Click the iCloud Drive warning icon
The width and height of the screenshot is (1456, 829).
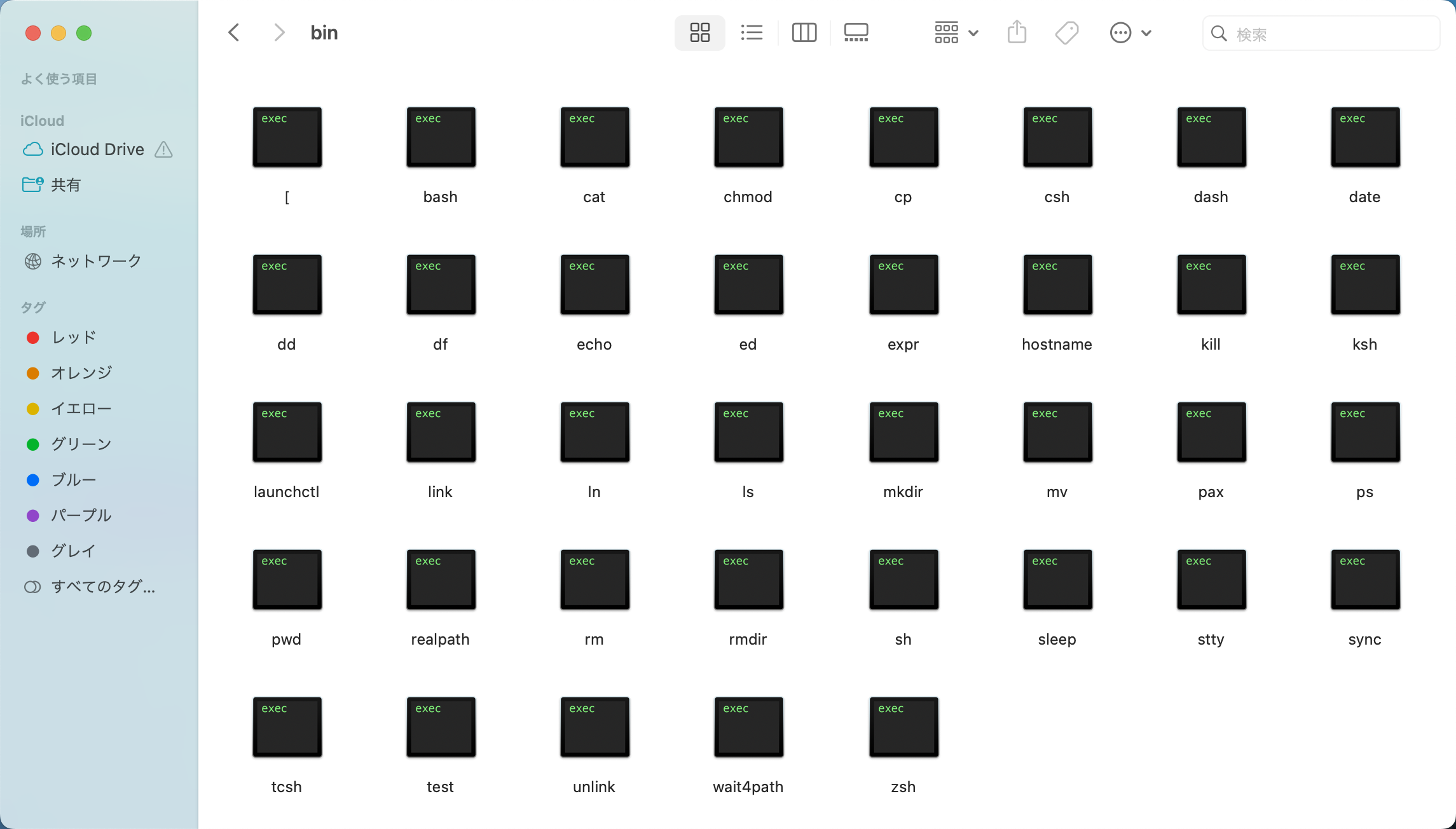(163, 150)
